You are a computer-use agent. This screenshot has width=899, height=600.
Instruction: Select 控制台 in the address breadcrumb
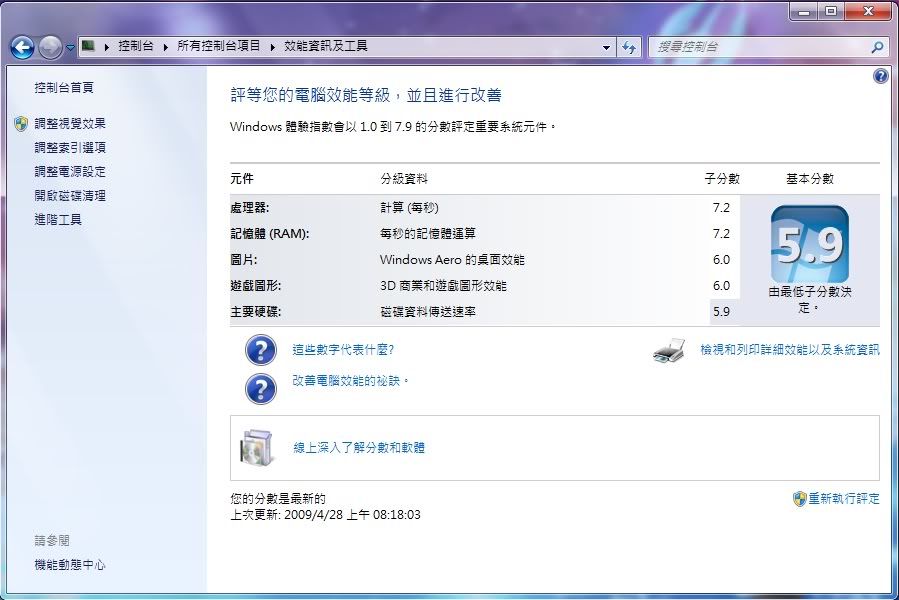[136, 46]
